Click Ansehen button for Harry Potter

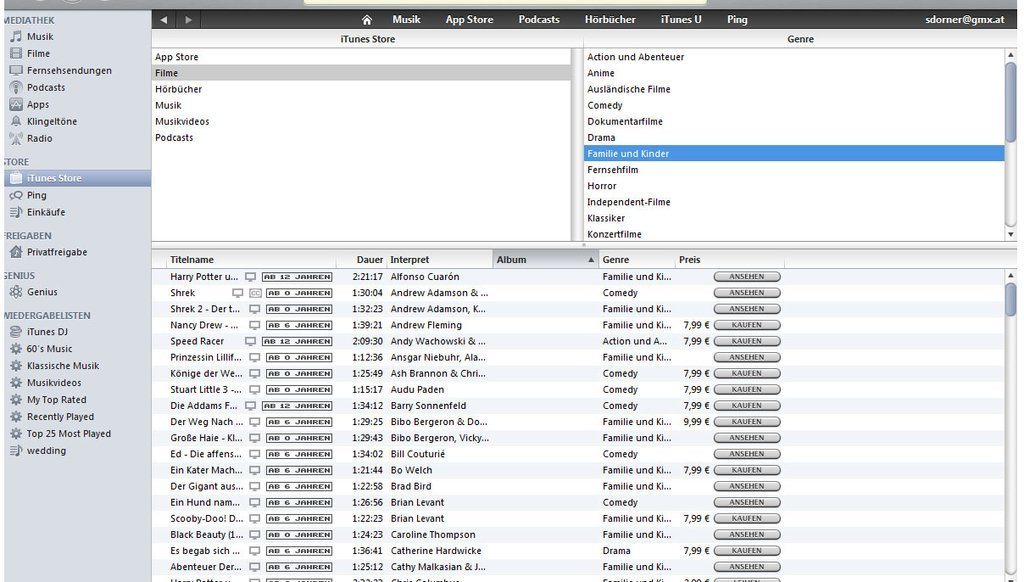[746, 277]
